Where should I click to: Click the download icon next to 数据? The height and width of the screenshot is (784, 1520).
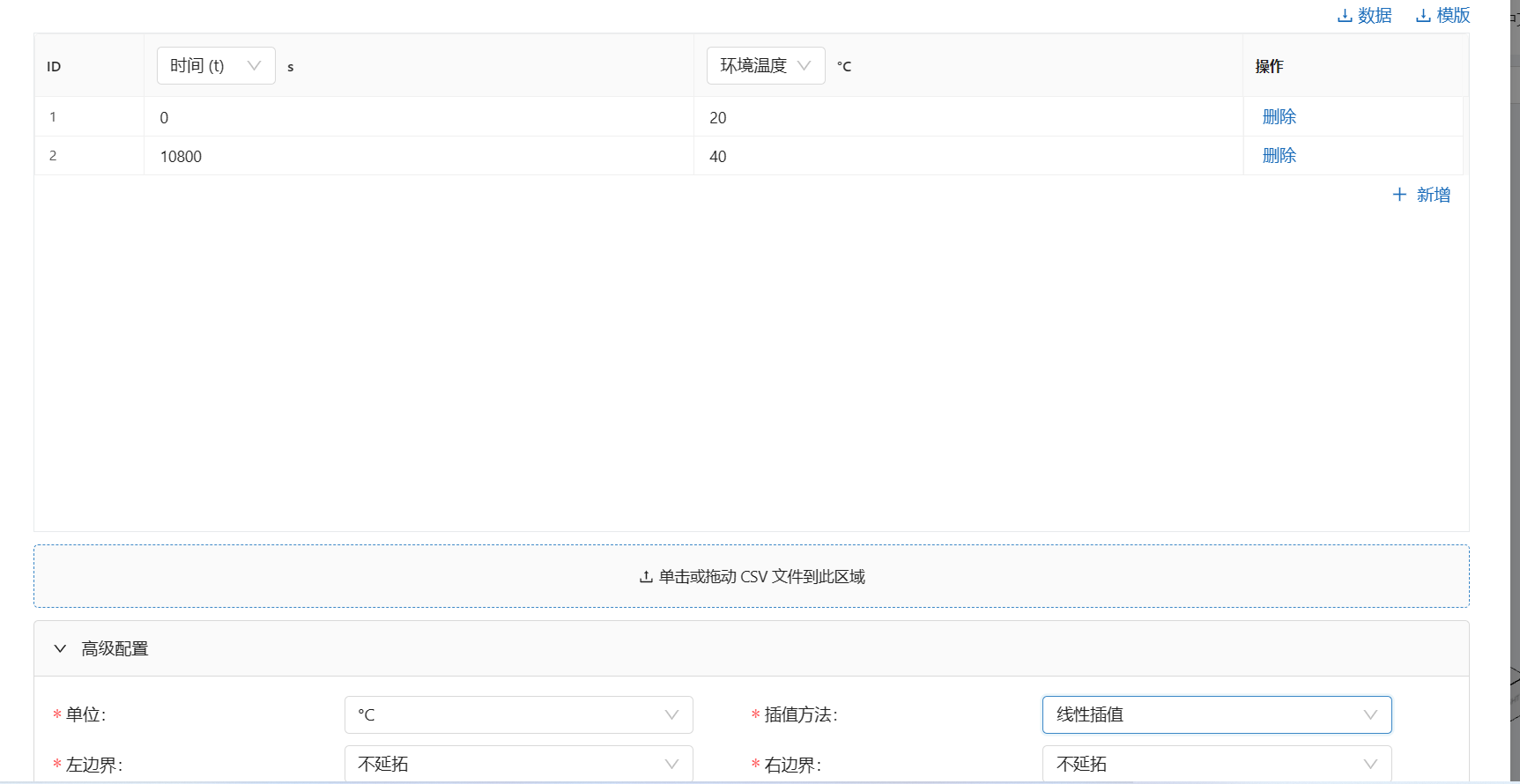(x=1345, y=16)
